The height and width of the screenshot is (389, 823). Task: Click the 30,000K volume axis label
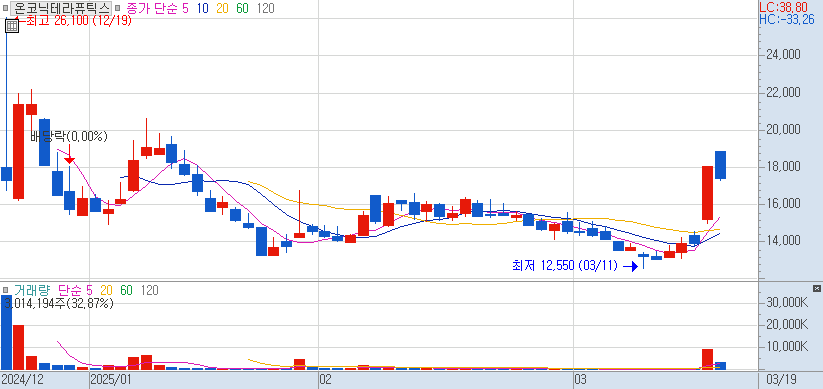click(x=786, y=303)
